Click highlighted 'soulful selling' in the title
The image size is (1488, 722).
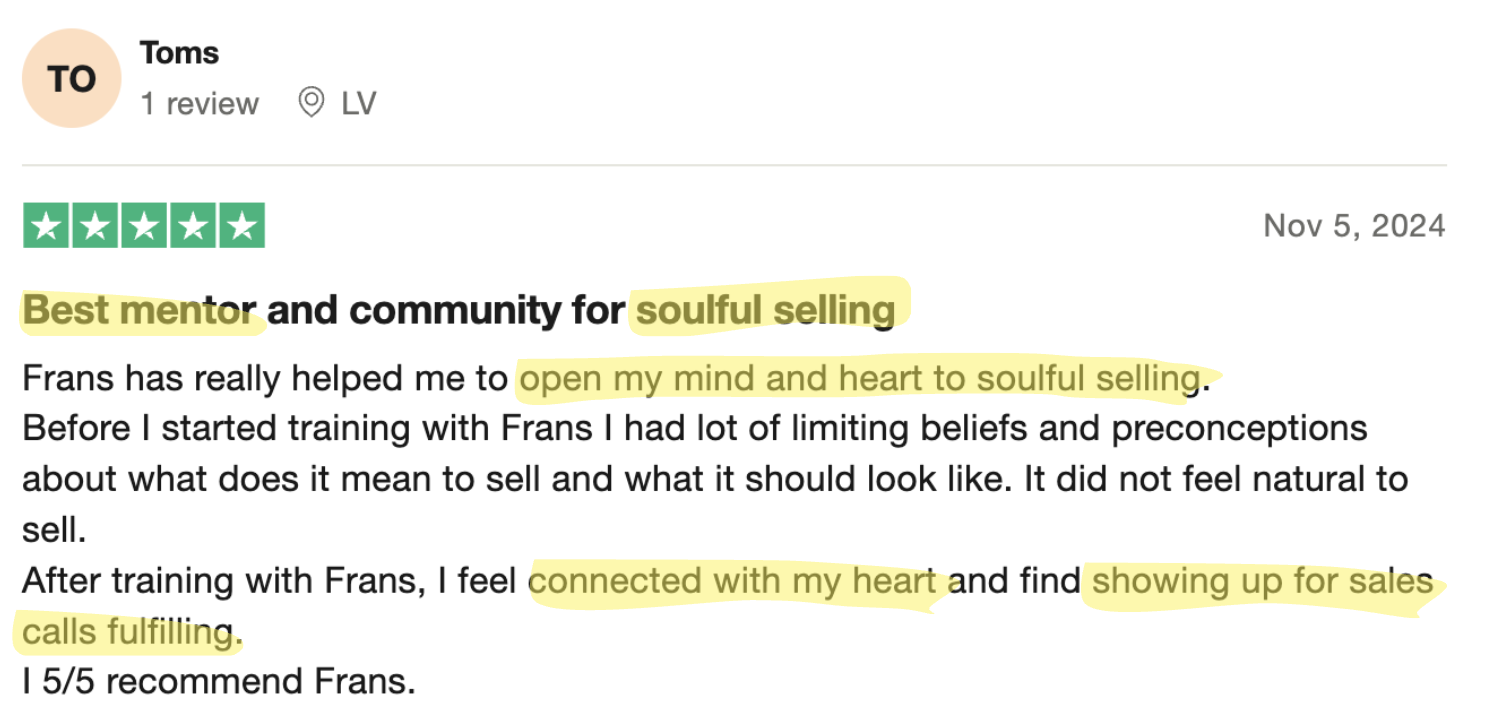766,310
